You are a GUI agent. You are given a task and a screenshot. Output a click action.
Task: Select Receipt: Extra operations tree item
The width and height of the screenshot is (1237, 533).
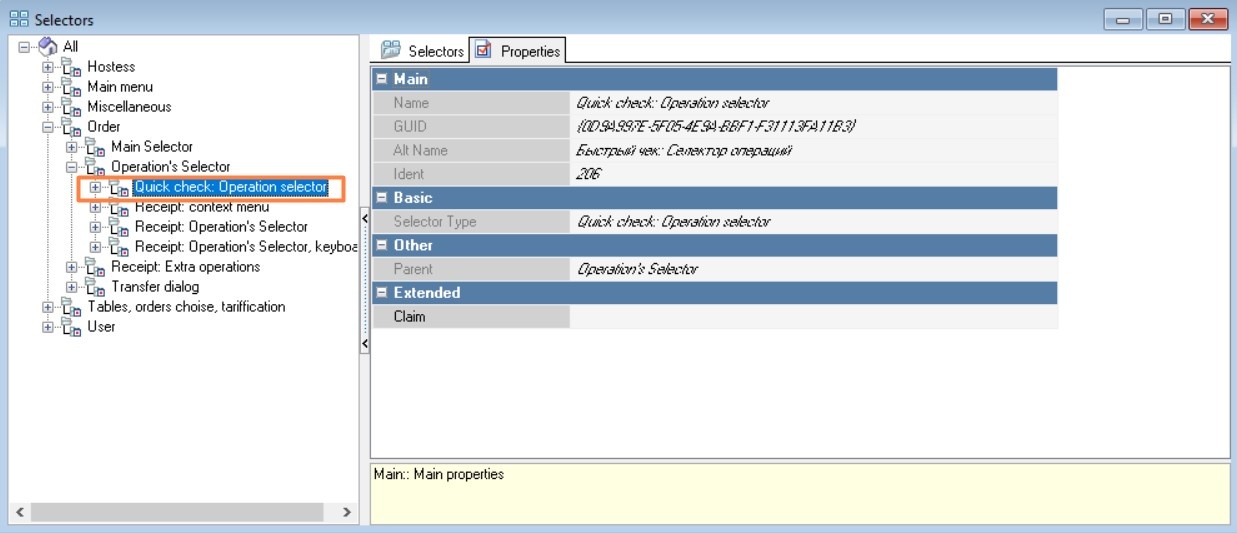click(185, 267)
